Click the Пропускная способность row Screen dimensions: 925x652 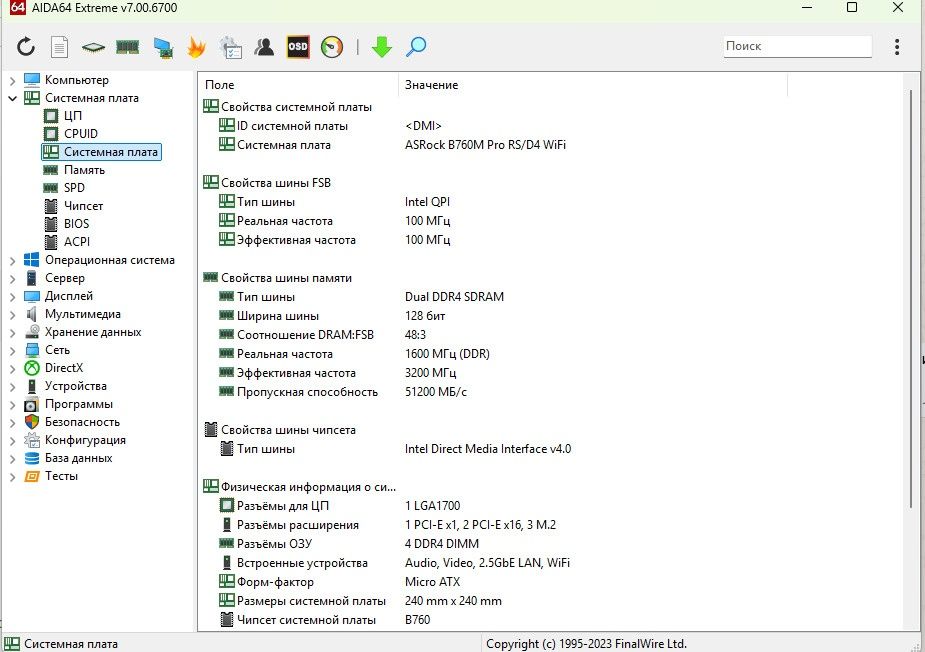click(x=494, y=392)
